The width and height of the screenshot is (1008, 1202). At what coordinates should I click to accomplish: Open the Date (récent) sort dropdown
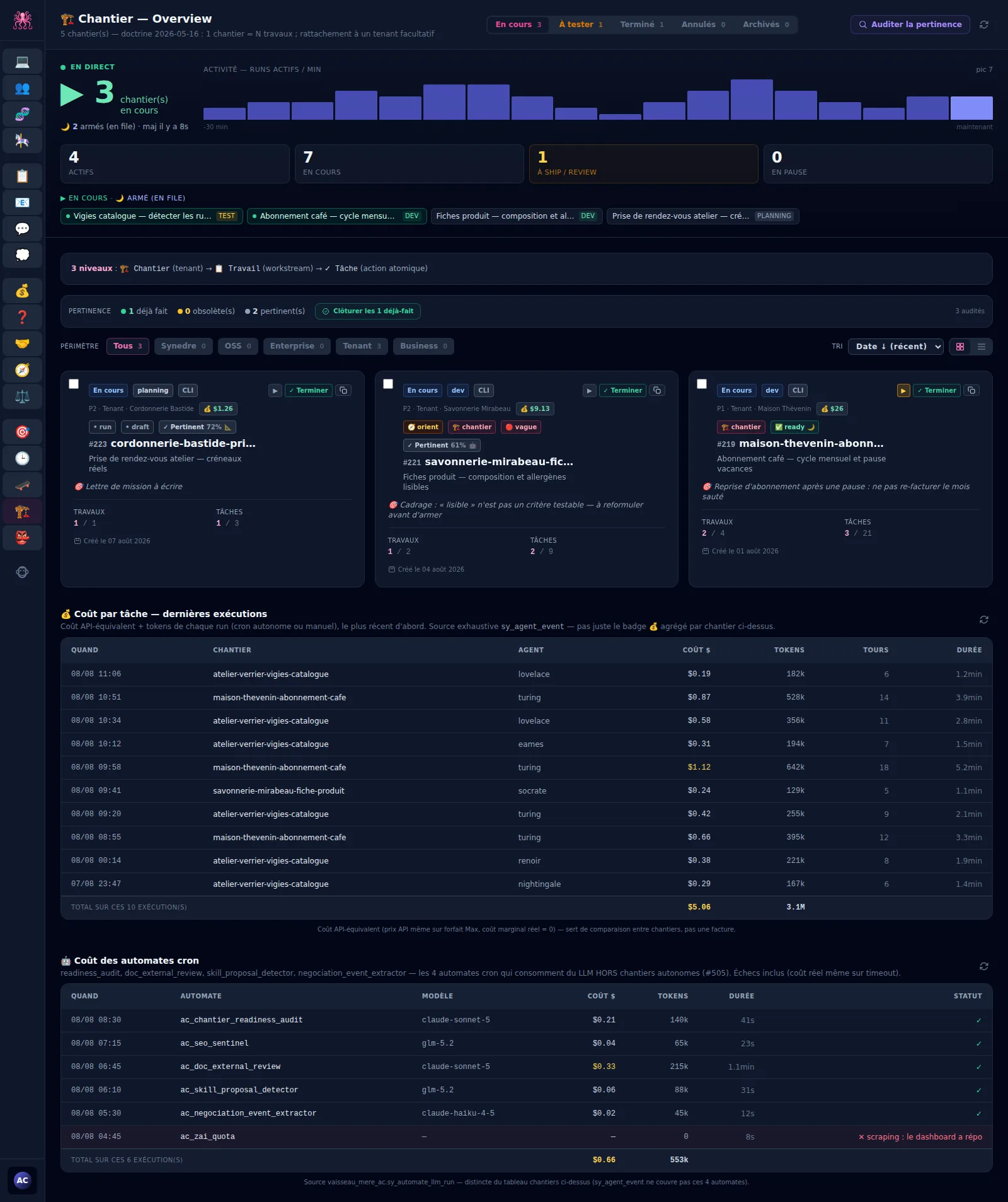pyautogui.click(x=895, y=347)
